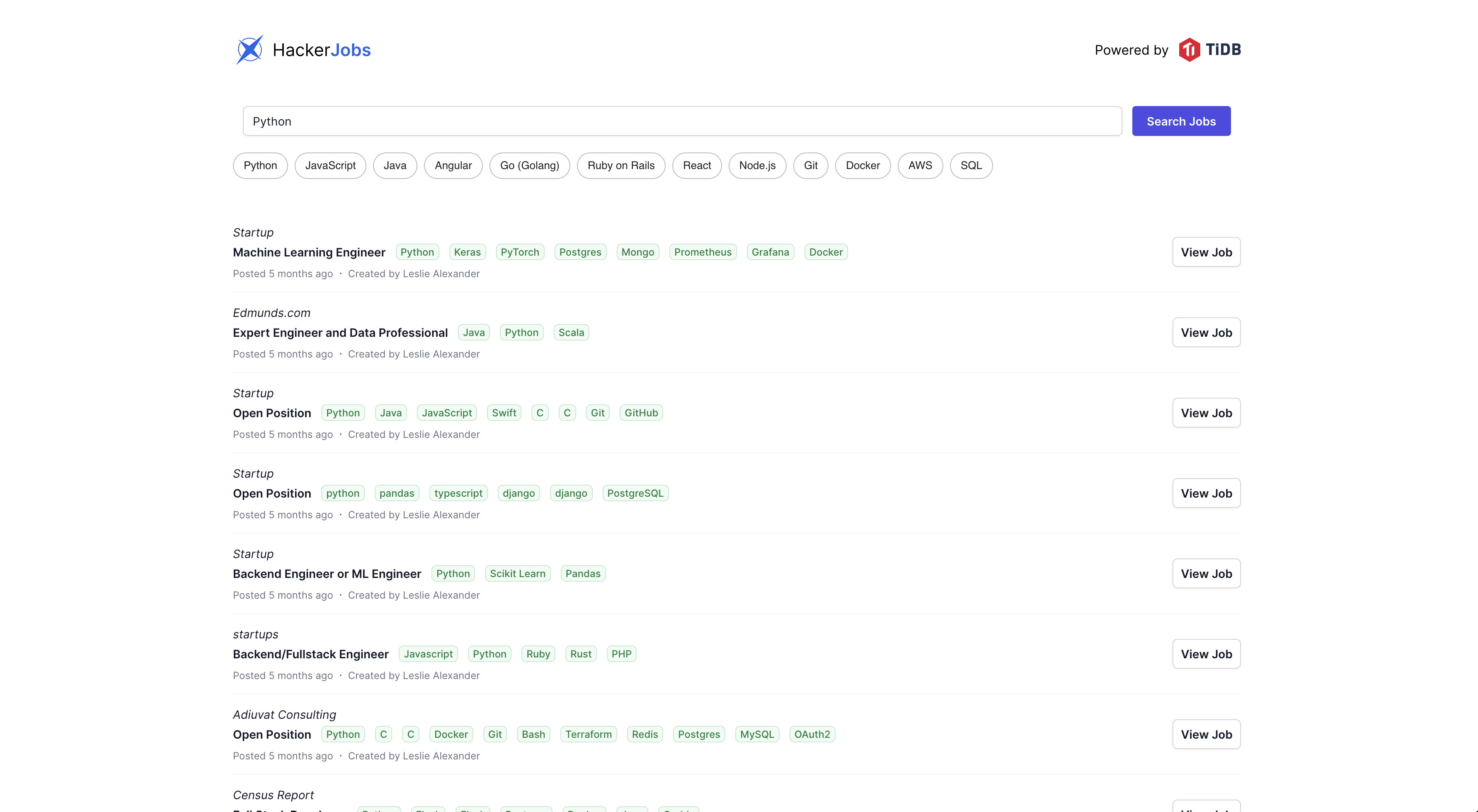View Job for Adiuvat Consulting position
Image resolution: width=1478 pixels, height=812 pixels.
pyautogui.click(x=1206, y=735)
